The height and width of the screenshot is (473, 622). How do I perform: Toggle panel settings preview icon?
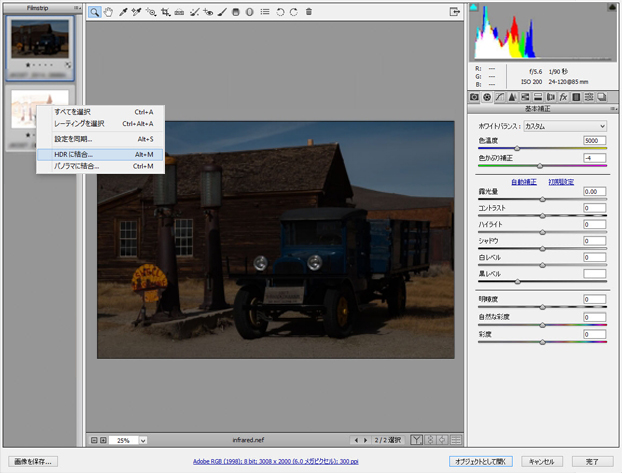point(456,440)
